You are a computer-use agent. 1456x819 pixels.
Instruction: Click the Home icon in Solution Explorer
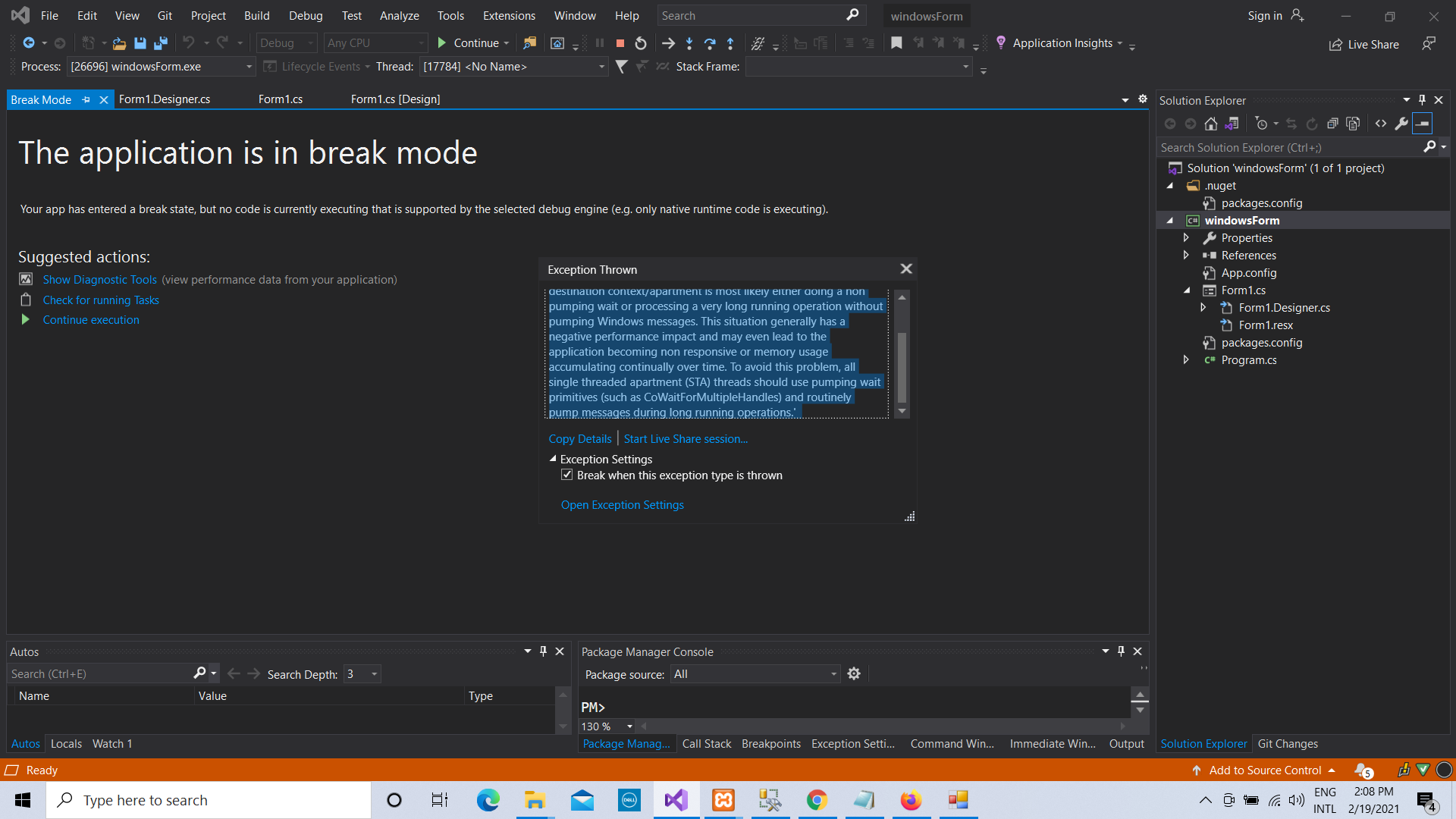[1211, 124]
